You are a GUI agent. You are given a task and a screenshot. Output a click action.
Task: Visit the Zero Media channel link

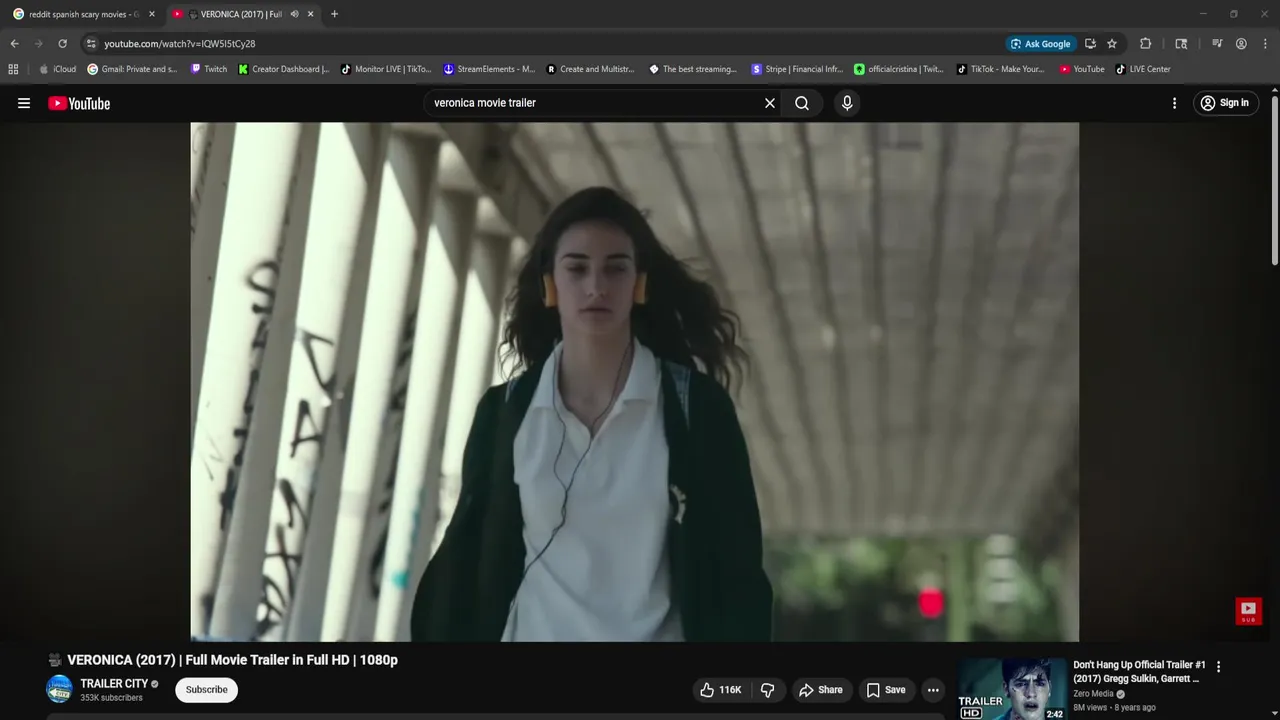pyautogui.click(x=1093, y=694)
